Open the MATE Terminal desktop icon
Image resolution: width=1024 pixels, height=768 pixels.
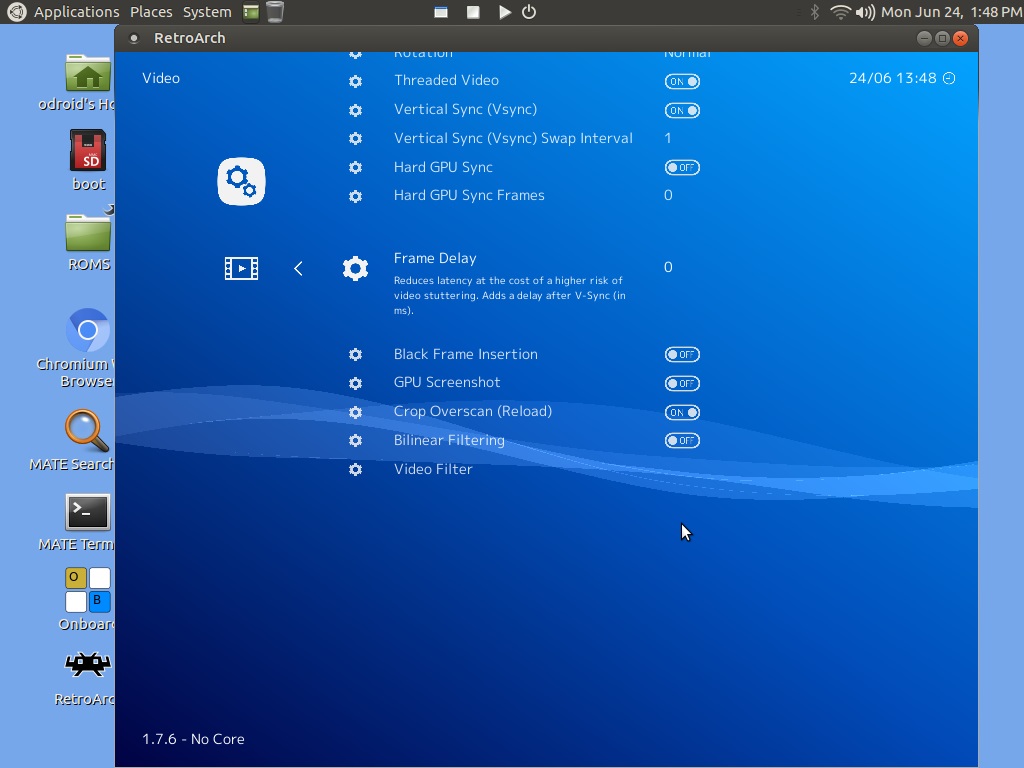tap(88, 512)
